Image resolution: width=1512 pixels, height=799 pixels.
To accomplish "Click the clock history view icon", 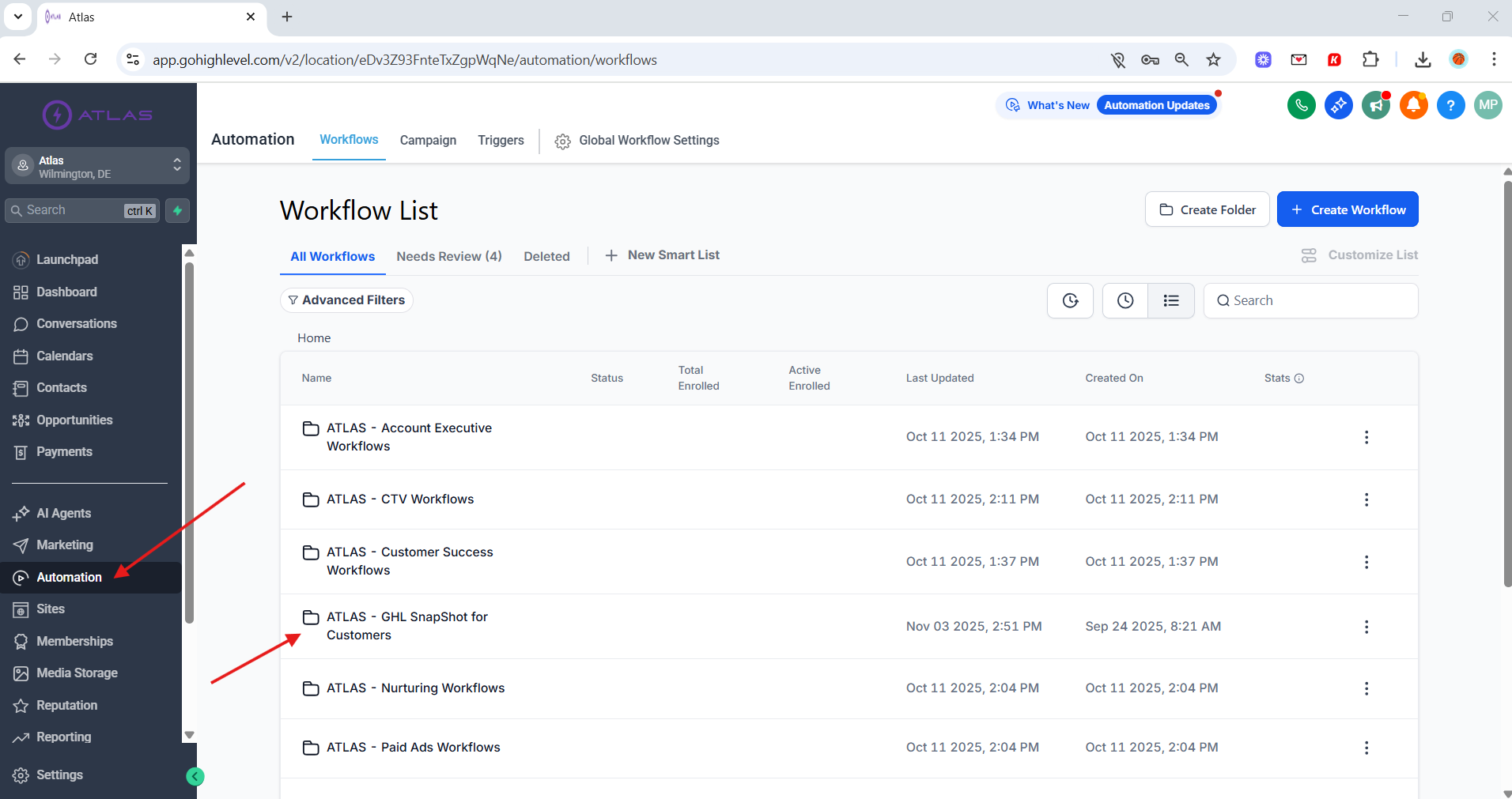I will pos(1125,300).
